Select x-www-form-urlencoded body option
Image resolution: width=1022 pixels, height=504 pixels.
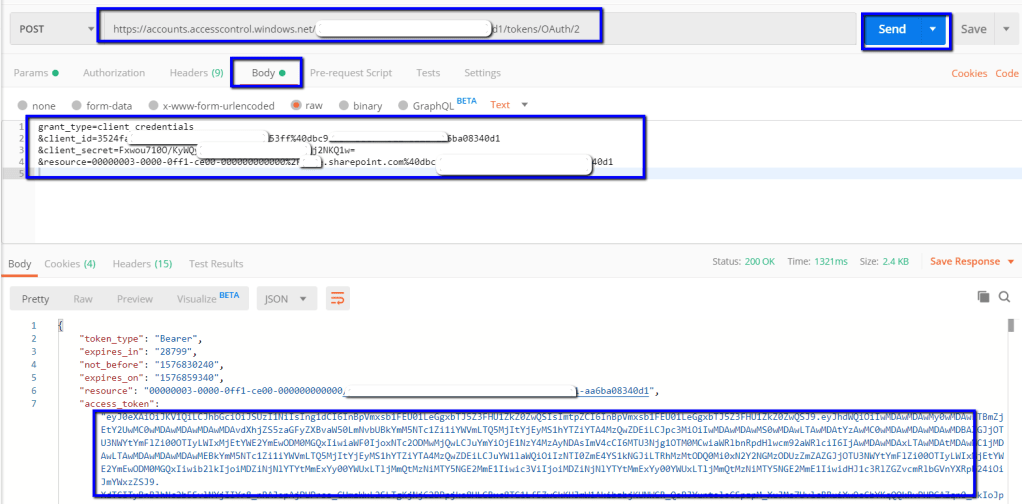(153, 105)
